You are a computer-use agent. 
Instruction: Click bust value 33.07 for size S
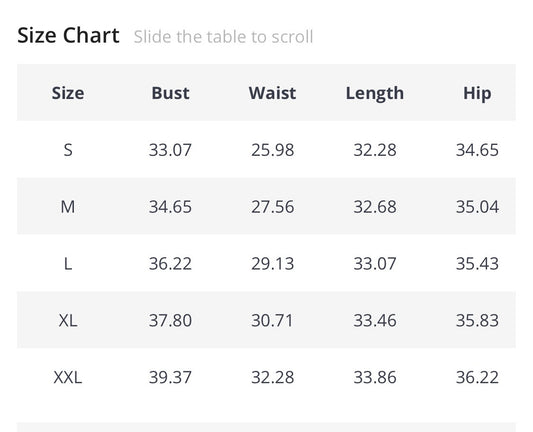pos(170,150)
